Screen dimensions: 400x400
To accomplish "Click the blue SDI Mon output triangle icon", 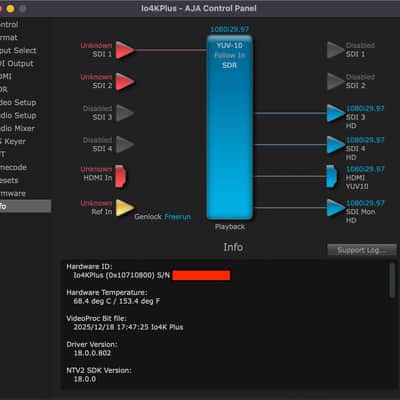I will 336,208.
